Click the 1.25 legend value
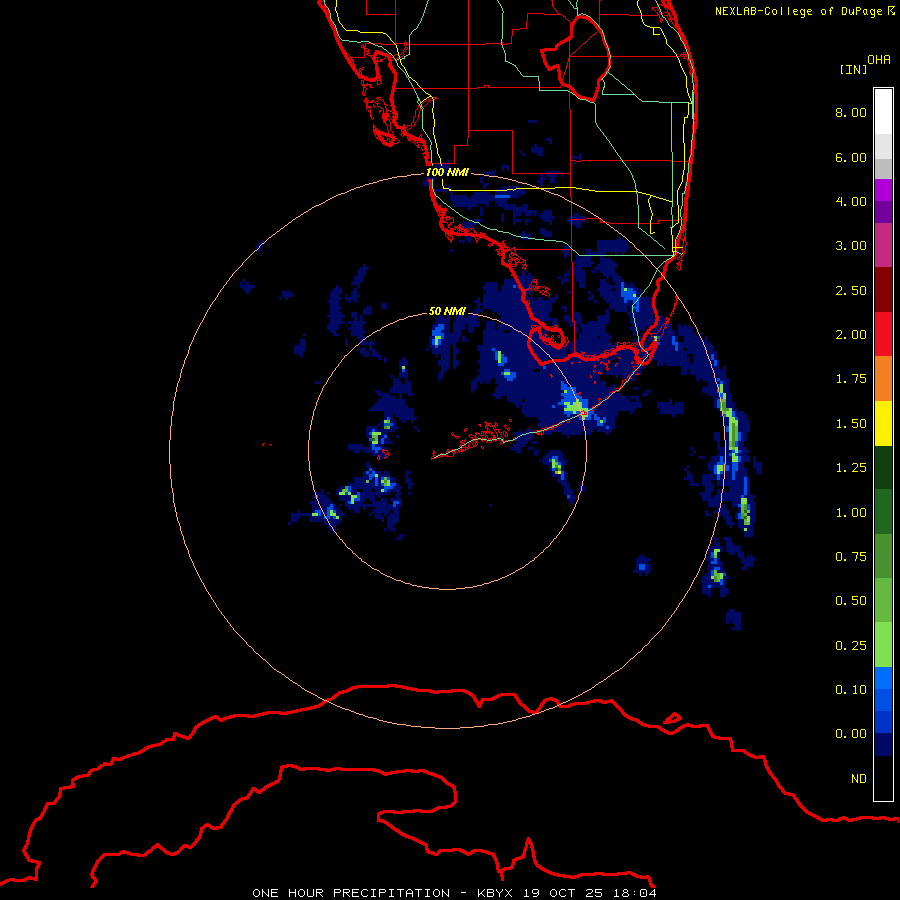Viewport: 900px width, 900px height. pos(851,468)
